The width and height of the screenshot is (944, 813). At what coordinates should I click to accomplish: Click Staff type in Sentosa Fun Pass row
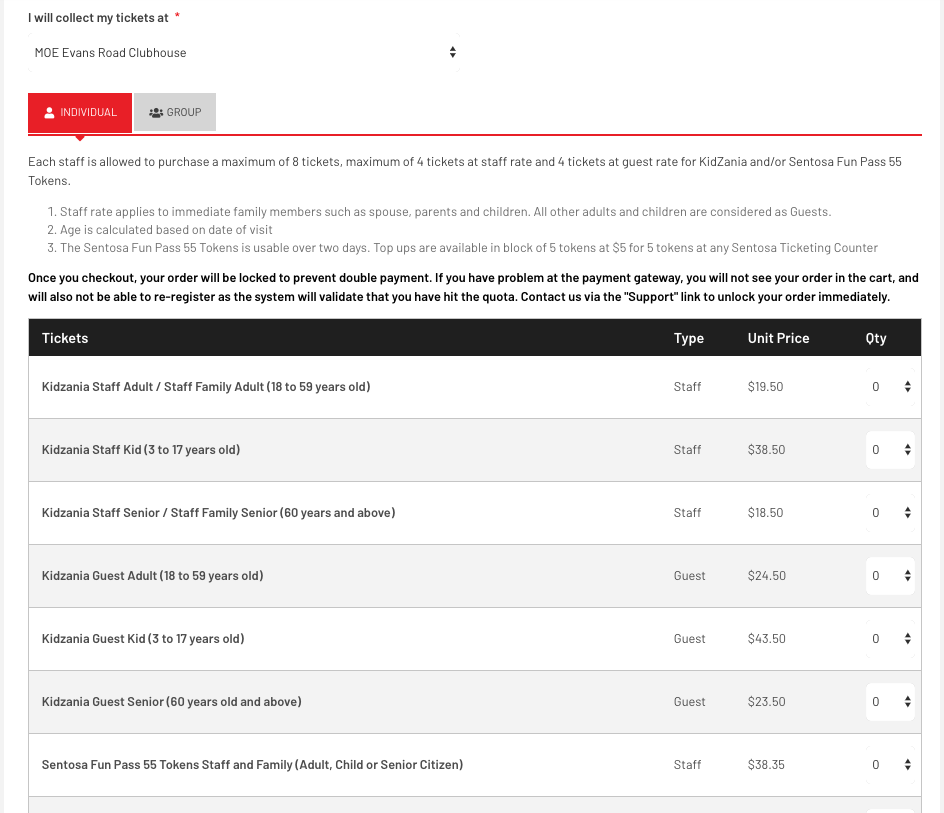(687, 765)
